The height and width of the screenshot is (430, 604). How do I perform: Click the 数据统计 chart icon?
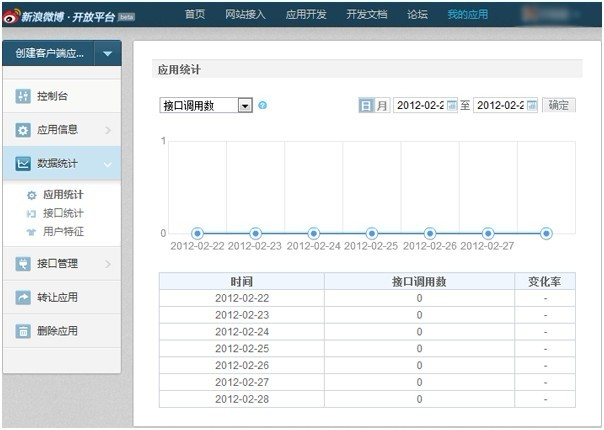tap(23, 163)
